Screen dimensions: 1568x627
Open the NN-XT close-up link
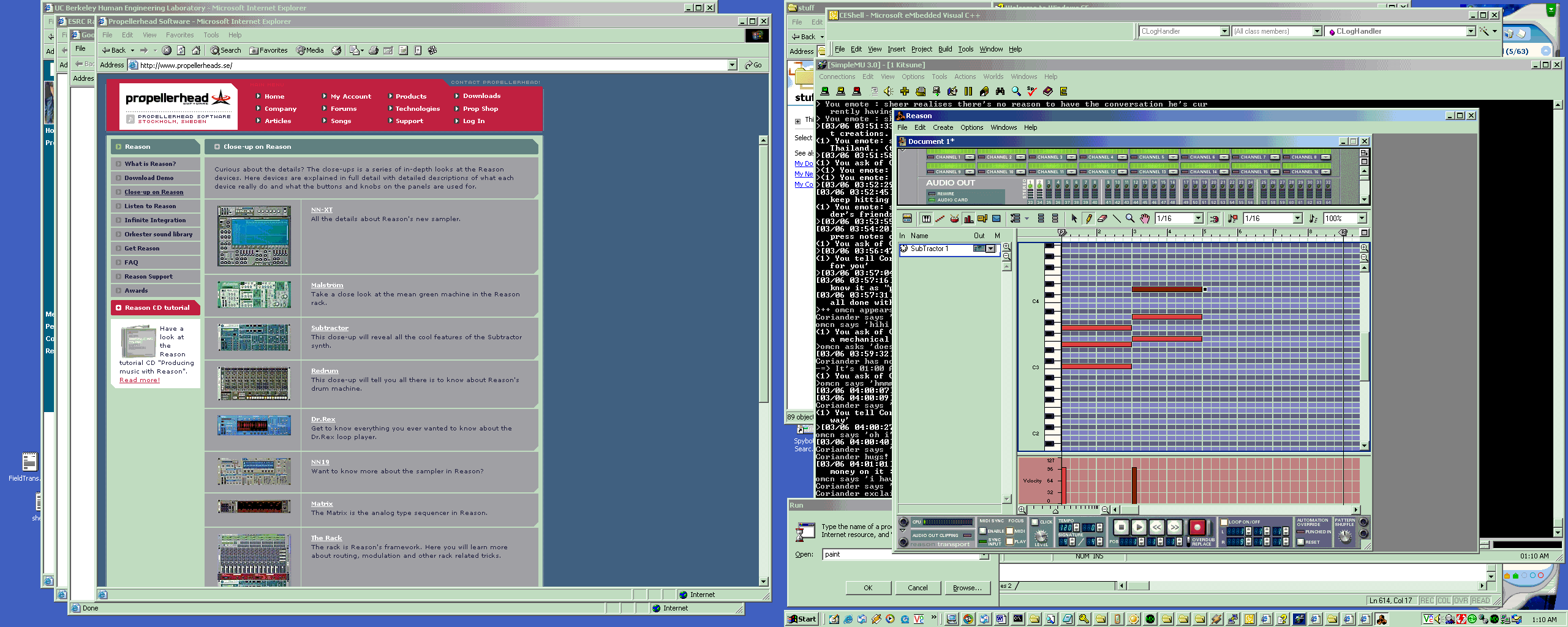pyautogui.click(x=322, y=209)
